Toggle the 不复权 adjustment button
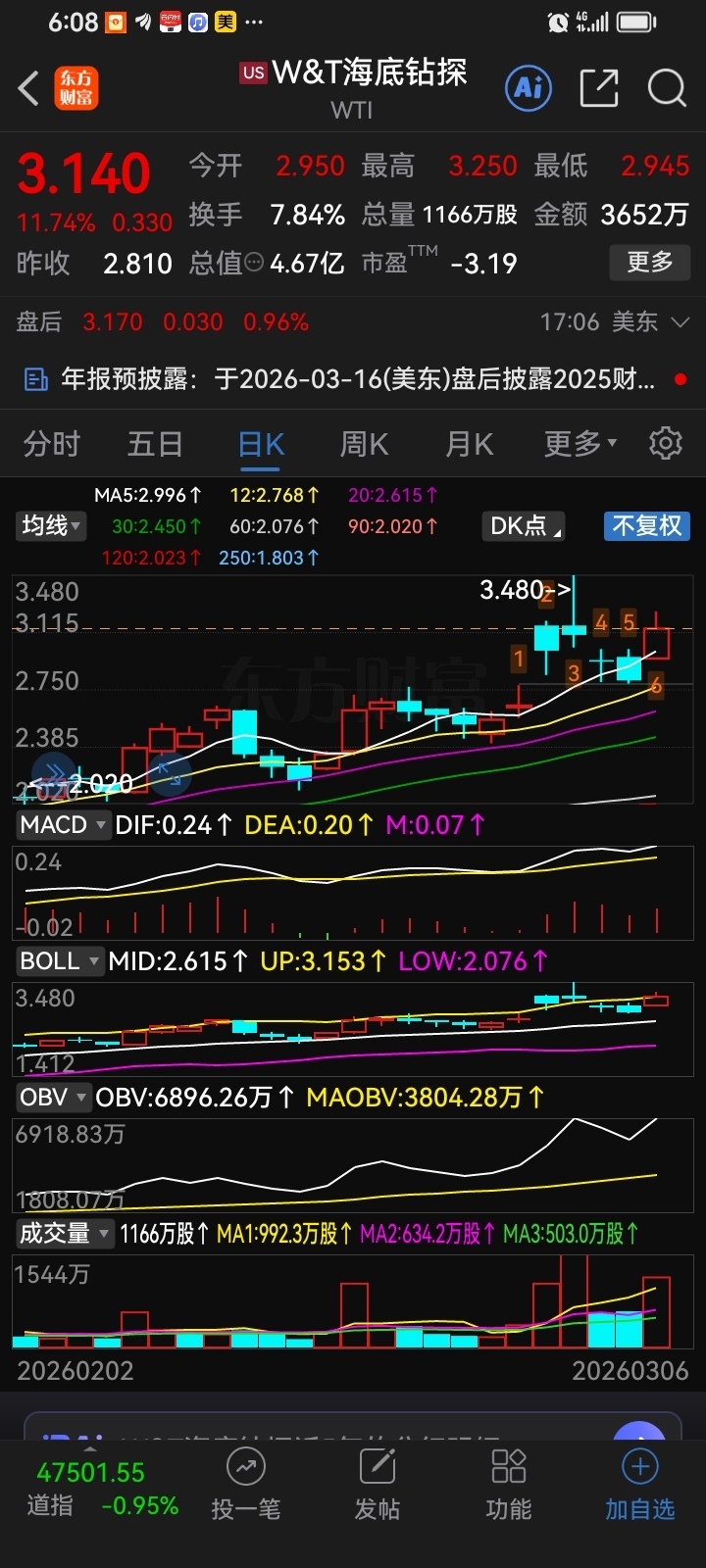The width and height of the screenshot is (706, 1568). tap(646, 526)
